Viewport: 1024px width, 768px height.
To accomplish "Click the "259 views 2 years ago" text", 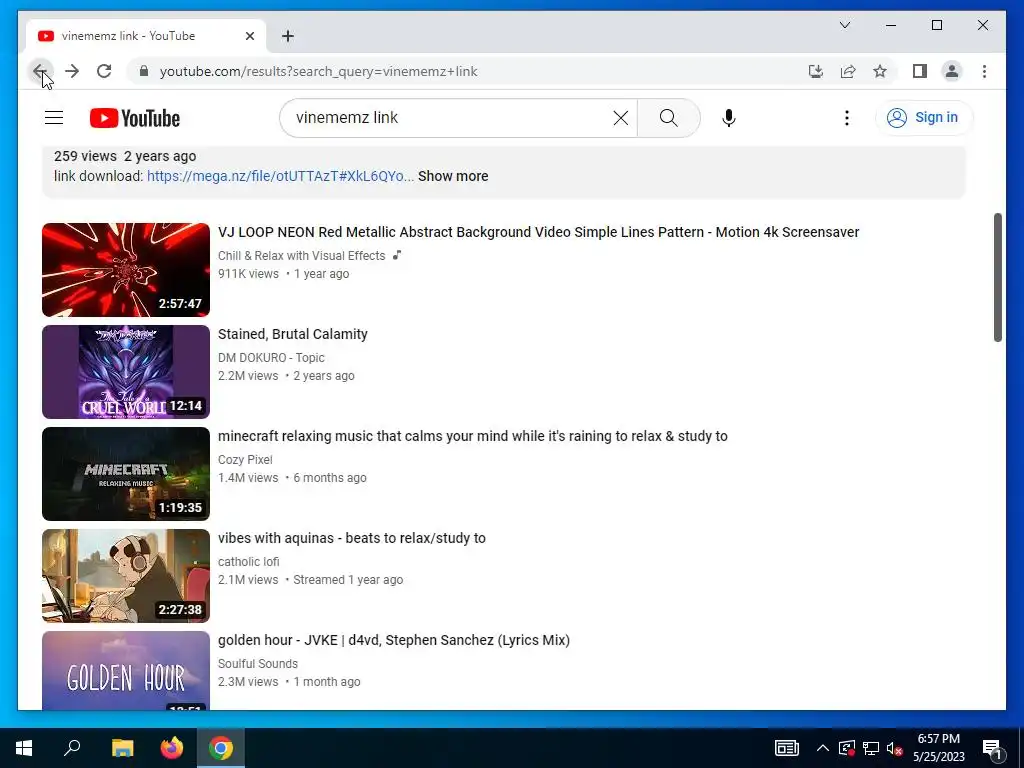I will [125, 156].
